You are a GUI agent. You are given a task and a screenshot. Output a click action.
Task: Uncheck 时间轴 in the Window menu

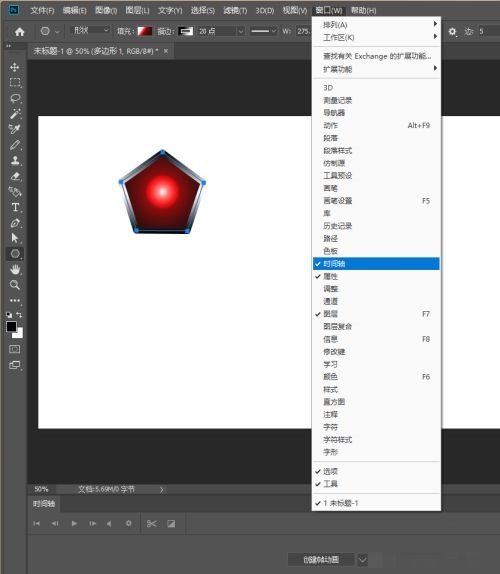click(376, 264)
